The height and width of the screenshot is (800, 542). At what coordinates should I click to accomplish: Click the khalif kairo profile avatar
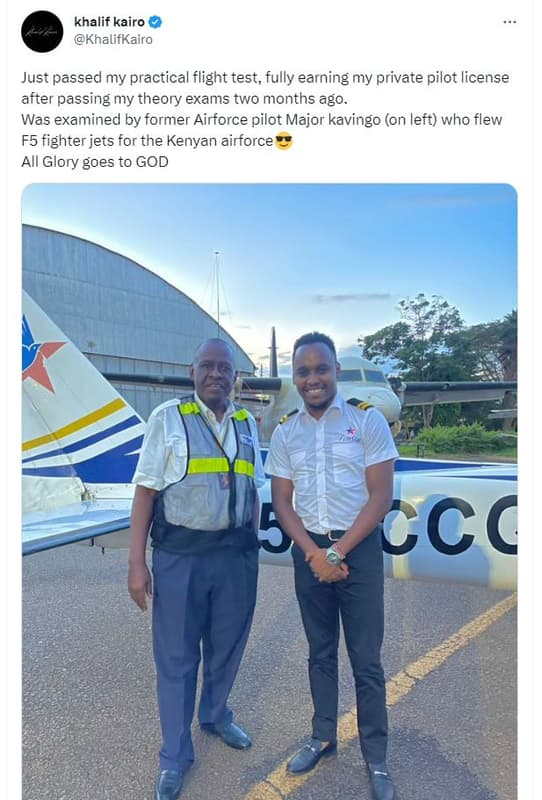coord(42,31)
